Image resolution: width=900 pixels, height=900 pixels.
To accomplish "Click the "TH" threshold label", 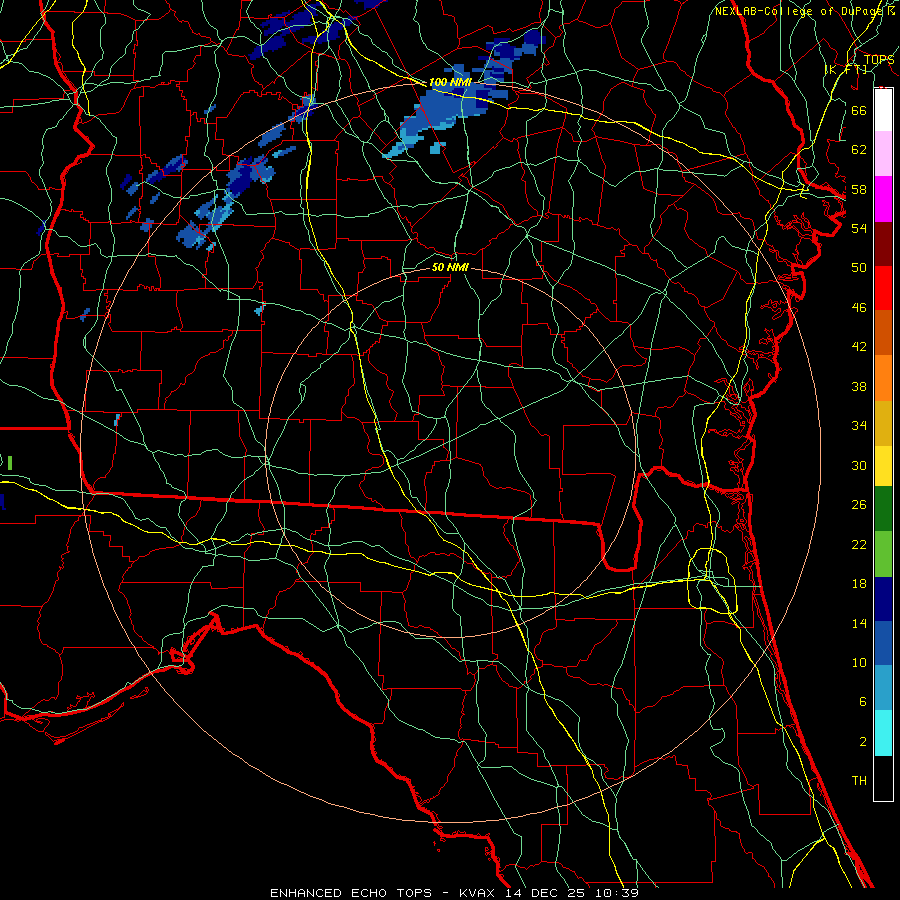I will click(x=859, y=781).
